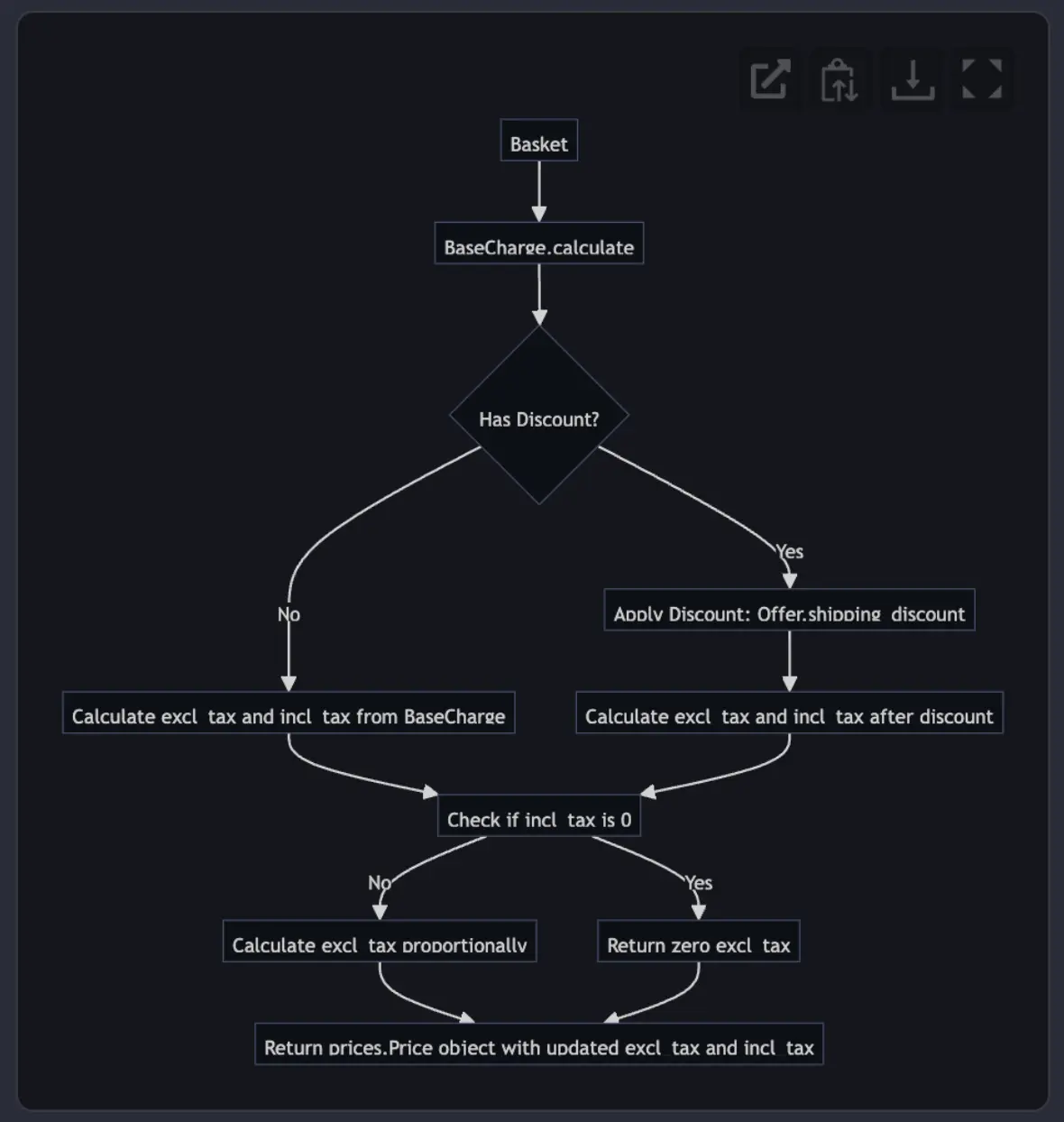
Task: Copy diagram to clipboard icon
Action: [839, 79]
